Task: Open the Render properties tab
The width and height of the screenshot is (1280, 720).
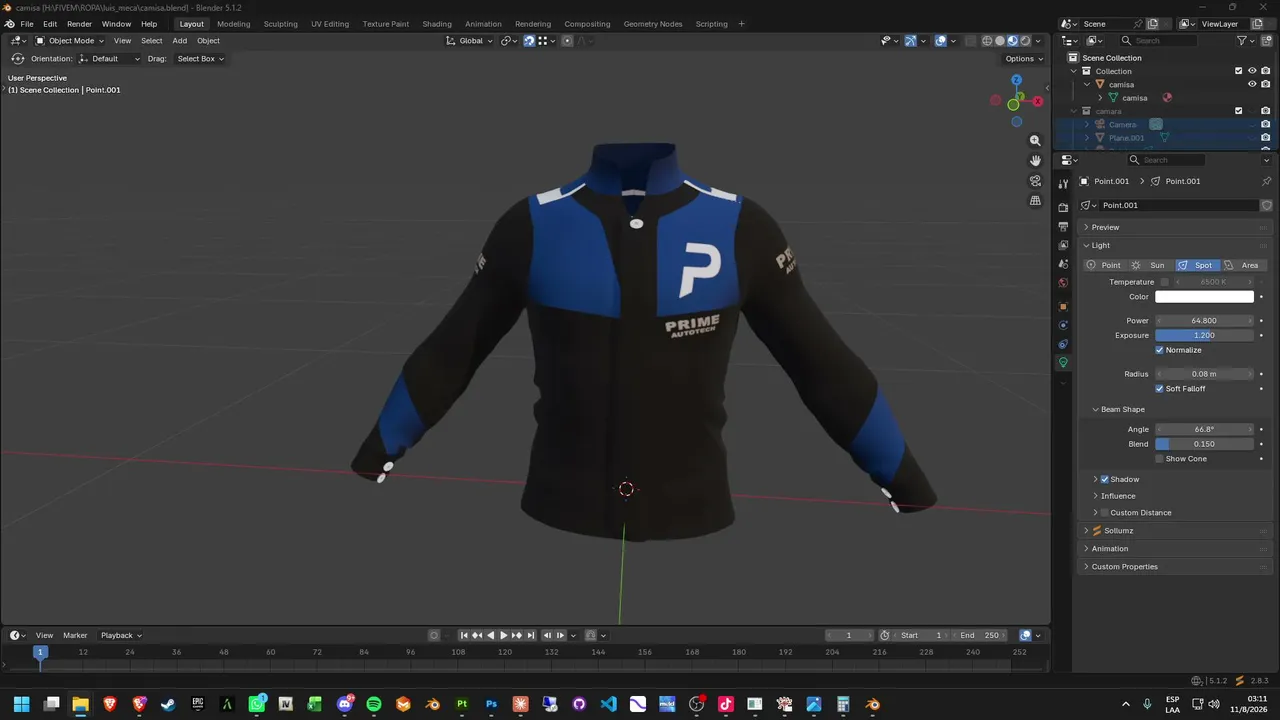Action: tap(1063, 207)
